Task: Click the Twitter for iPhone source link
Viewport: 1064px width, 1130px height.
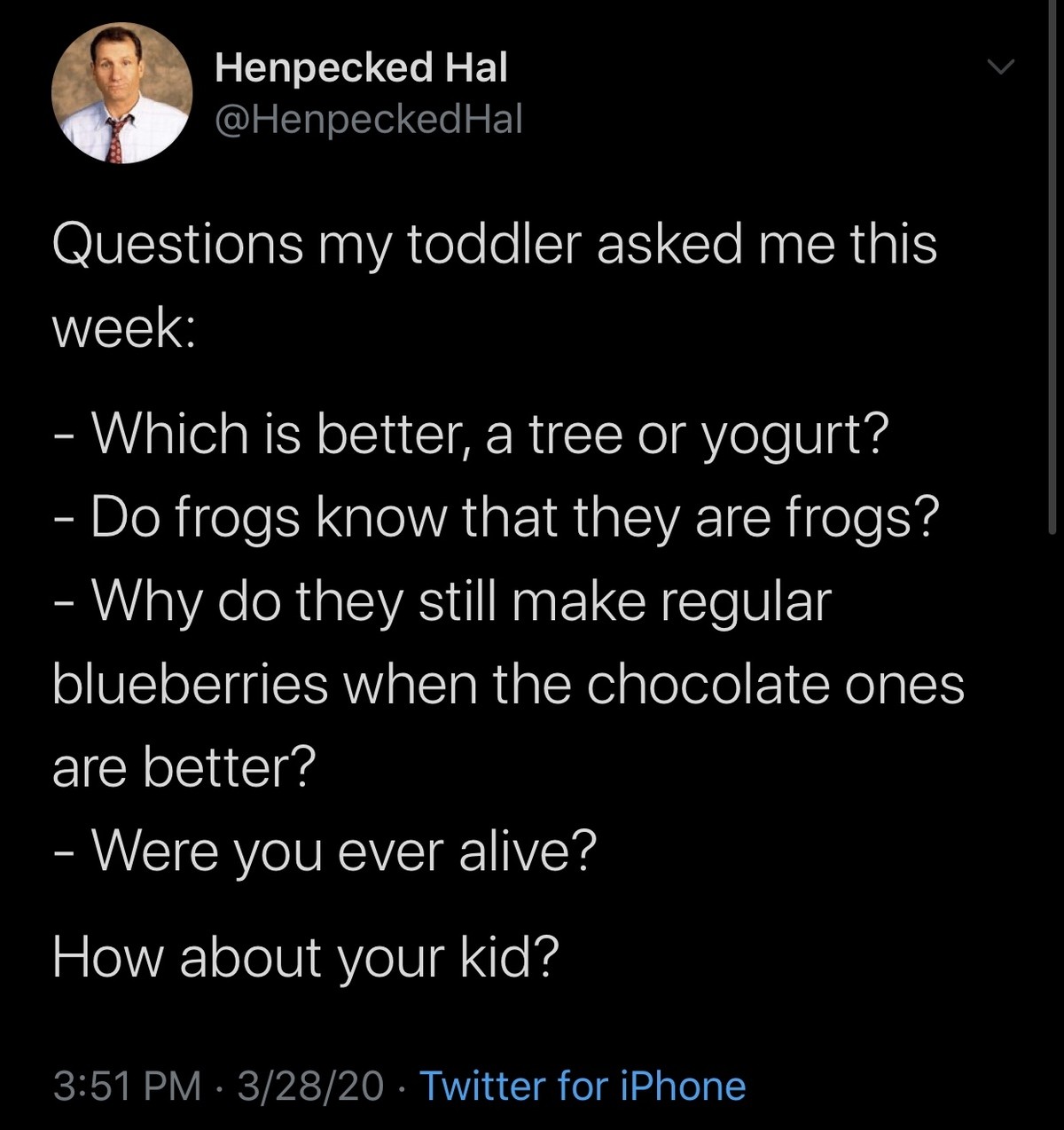Action: (x=582, y=1086)
